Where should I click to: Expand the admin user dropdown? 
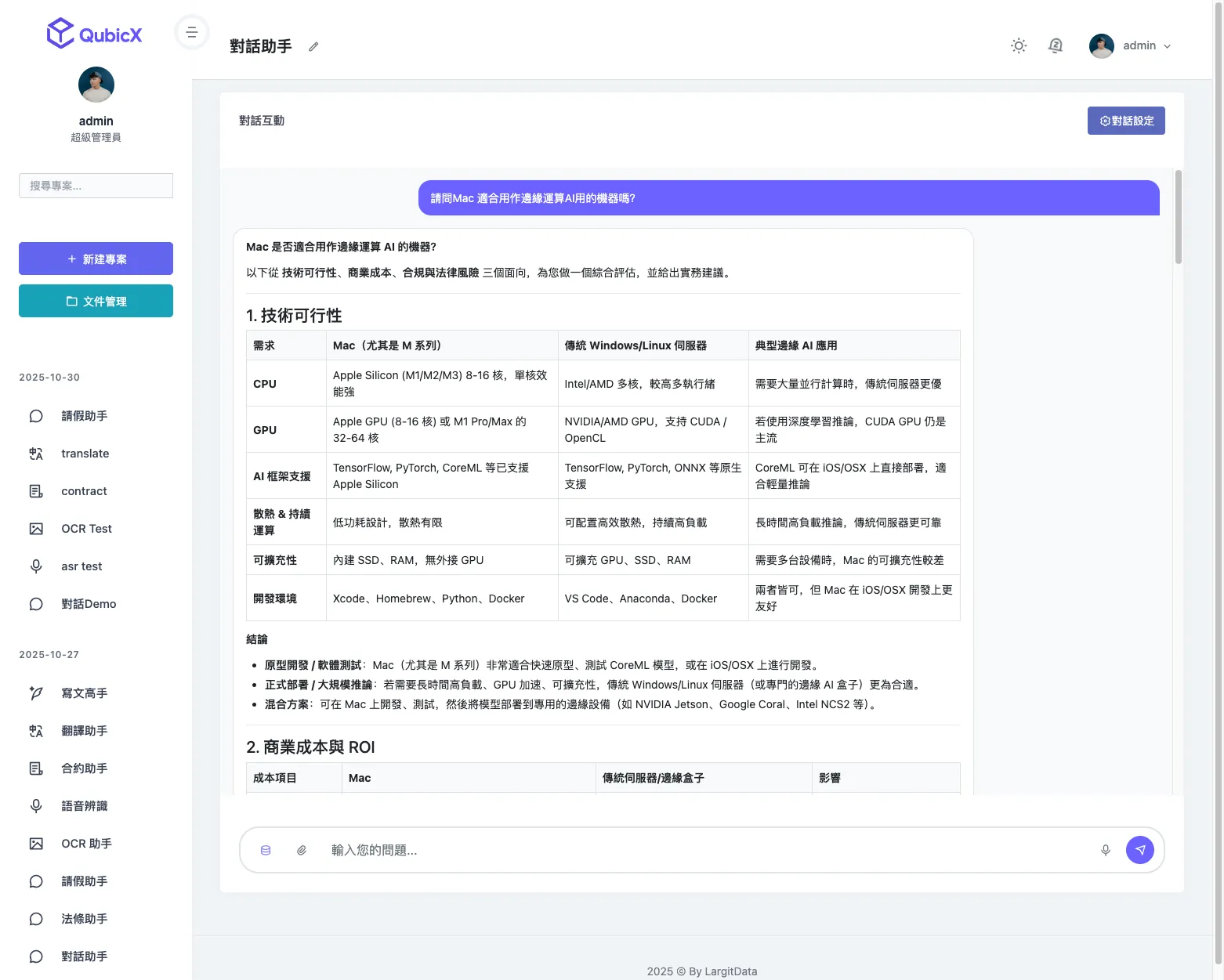point(1131,46)
